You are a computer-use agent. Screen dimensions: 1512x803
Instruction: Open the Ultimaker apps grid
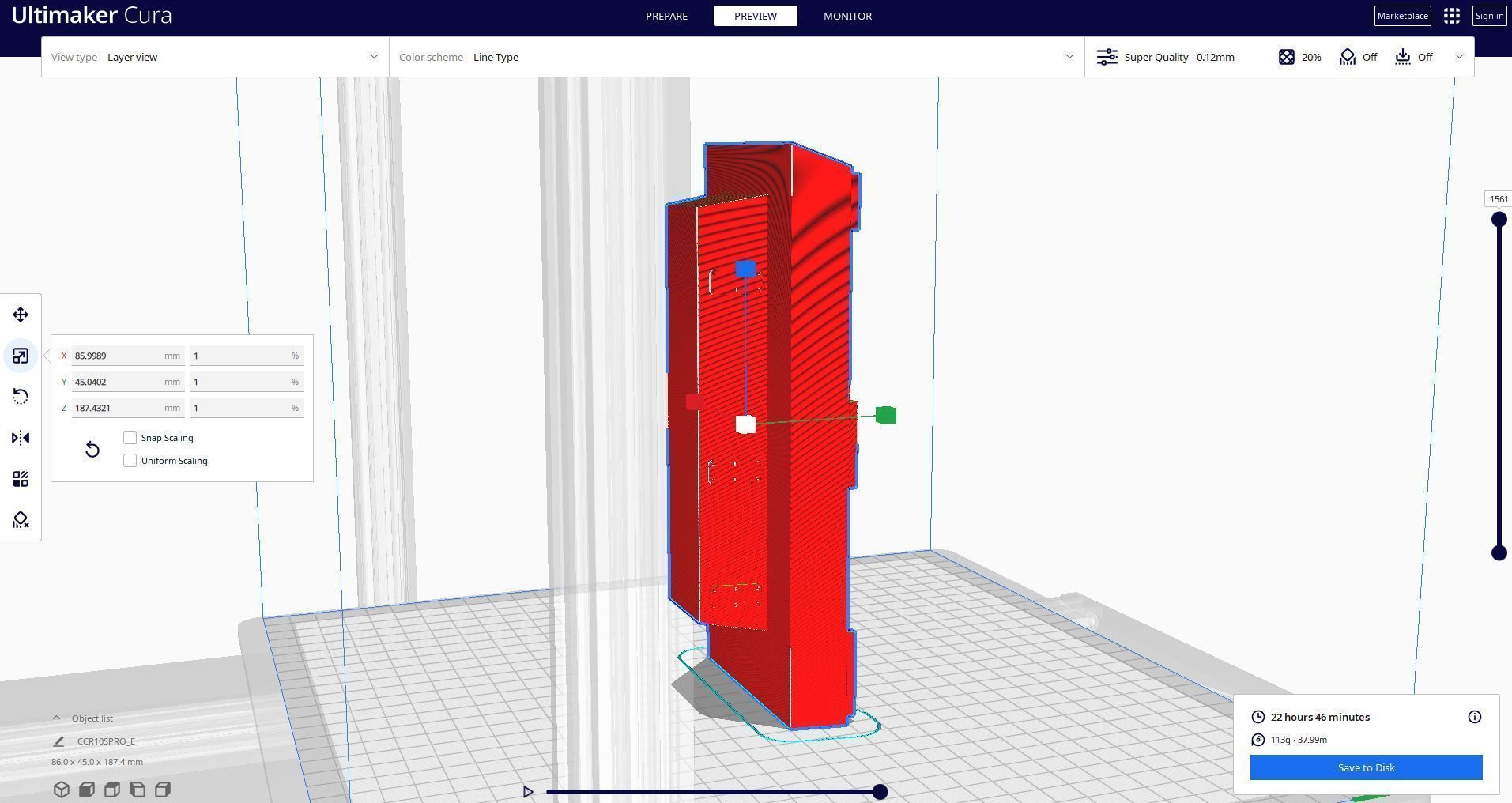click(1452, 16)
